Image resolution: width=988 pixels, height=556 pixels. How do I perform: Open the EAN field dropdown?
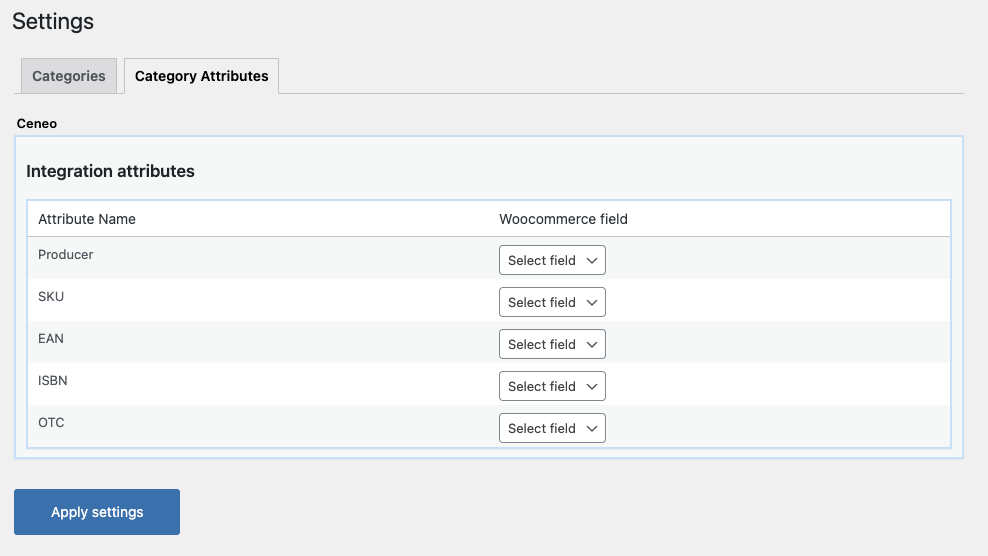click(552, 344)
